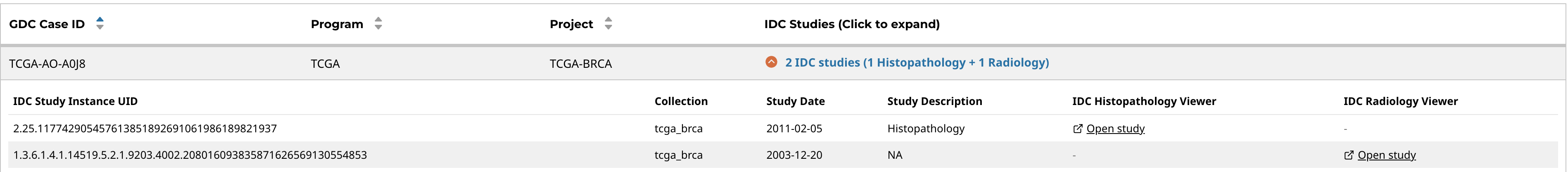Open study in IDC Histopathology Viewer
The height and width of the screenshot is (172, 1568).
pos(1115,129)
